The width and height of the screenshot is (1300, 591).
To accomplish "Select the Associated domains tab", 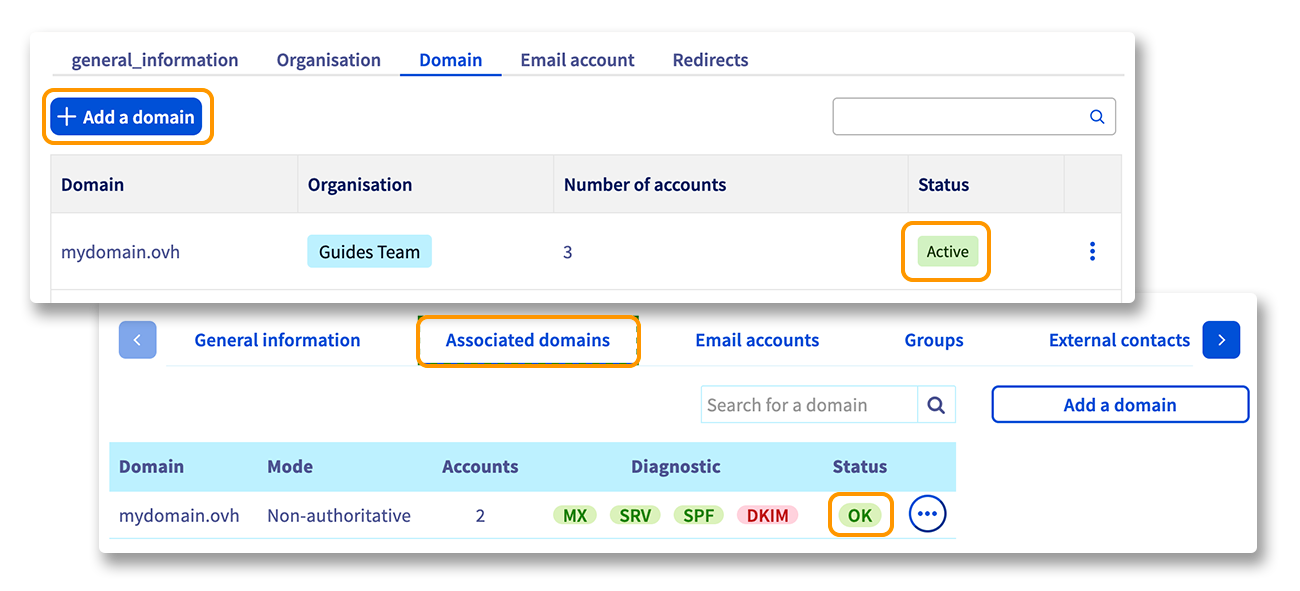I will pos(527,340).
